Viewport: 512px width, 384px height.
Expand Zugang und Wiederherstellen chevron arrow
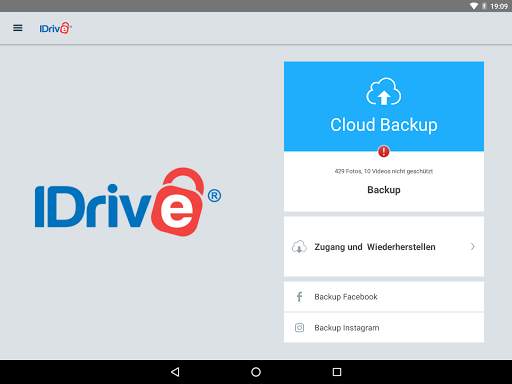click(x=472, y=247)
